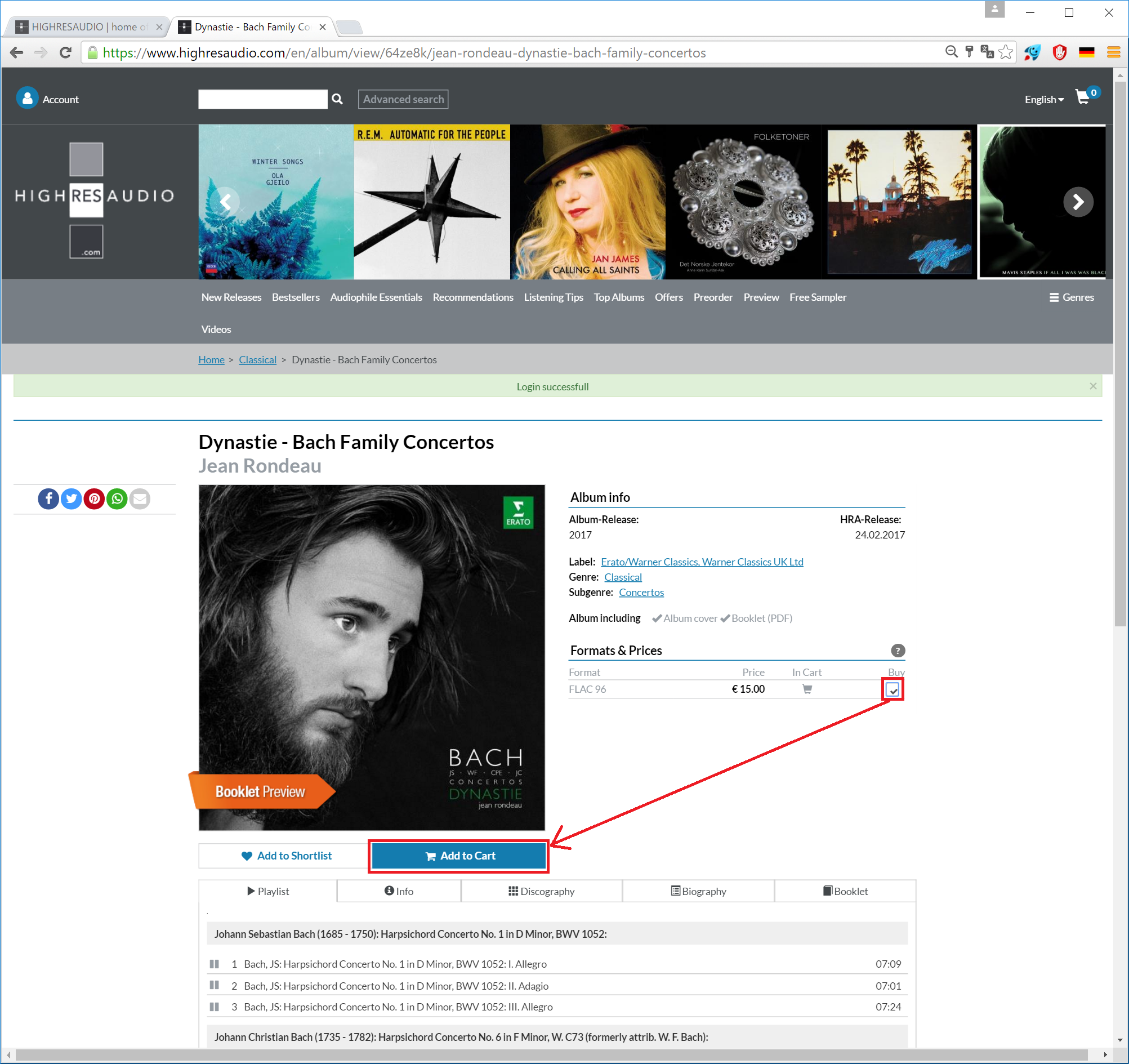
Task: Open the Concertos subgenre link
Action: [x=641, y=593]
